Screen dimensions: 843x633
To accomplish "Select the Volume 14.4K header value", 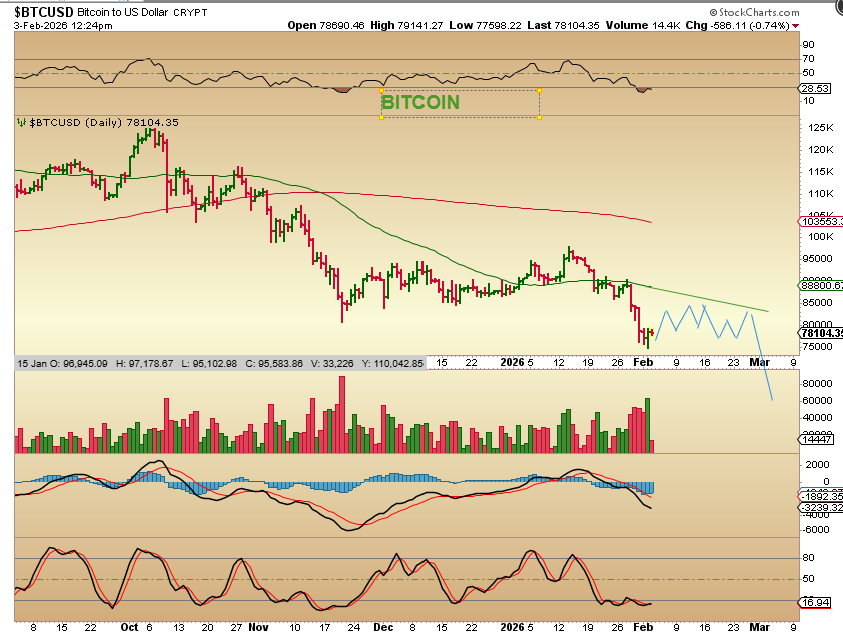I will [x=642, y=25].
